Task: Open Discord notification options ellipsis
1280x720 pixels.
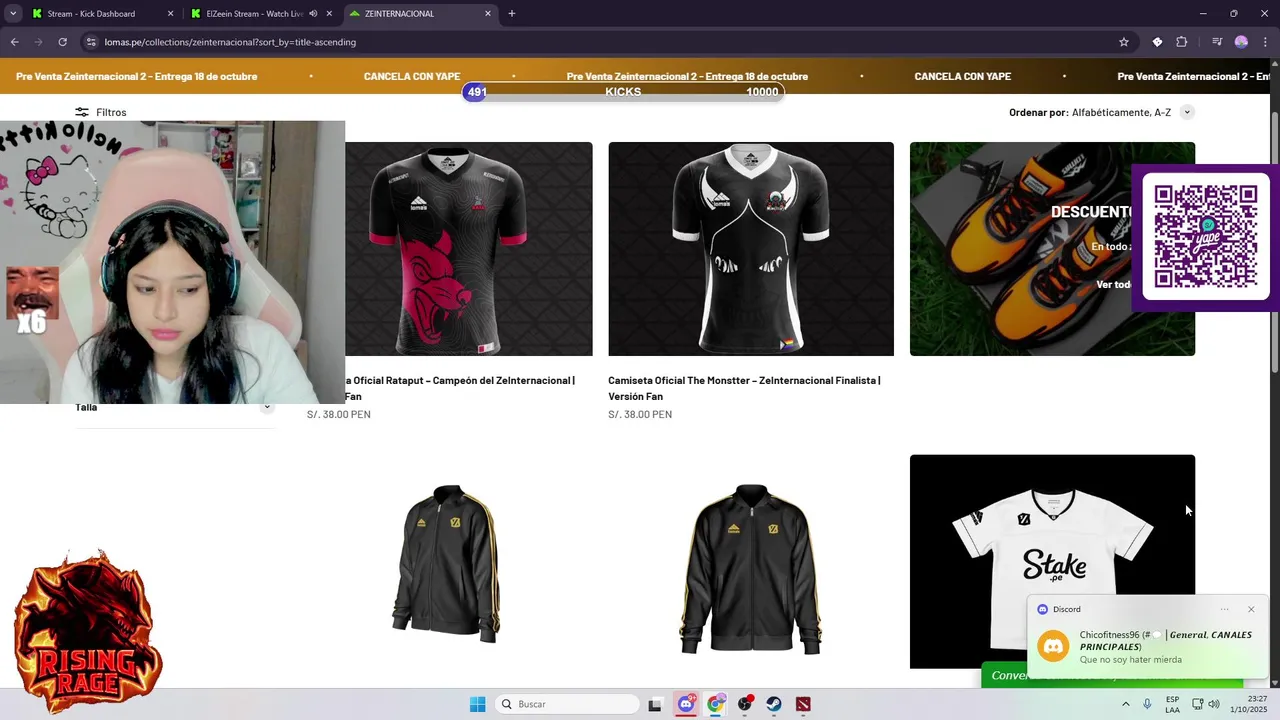Action: click(1224, 609)
